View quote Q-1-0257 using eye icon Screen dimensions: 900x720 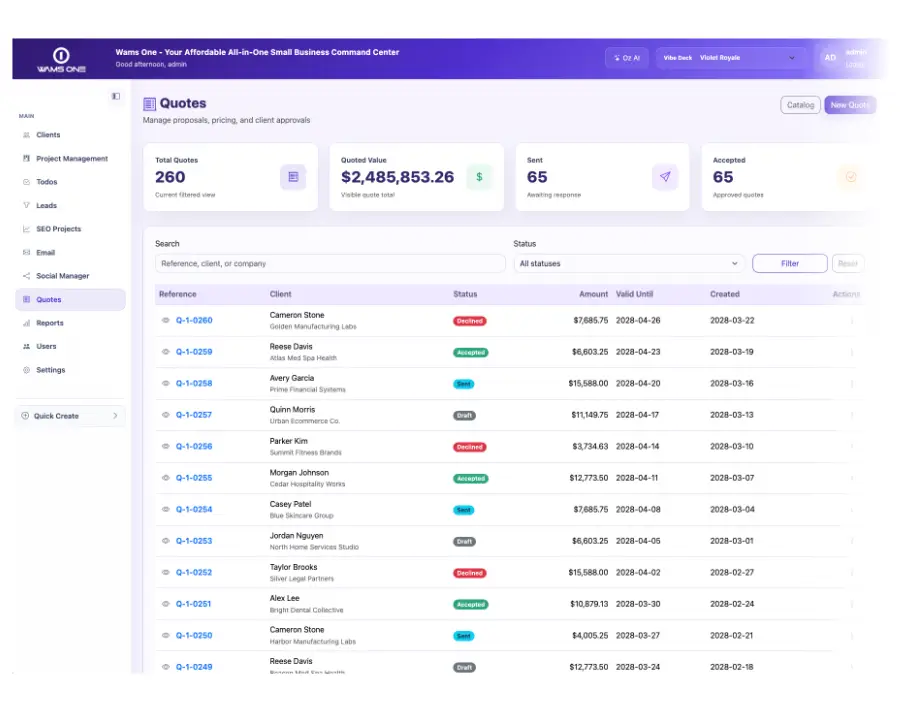click(x=165, y=415)
